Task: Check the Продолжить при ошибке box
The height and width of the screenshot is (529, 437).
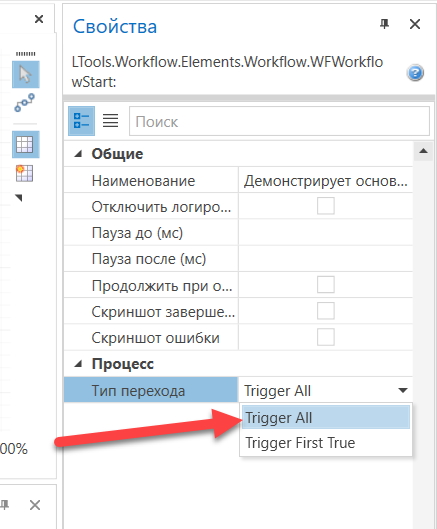Action: click(x=326, y=285)
